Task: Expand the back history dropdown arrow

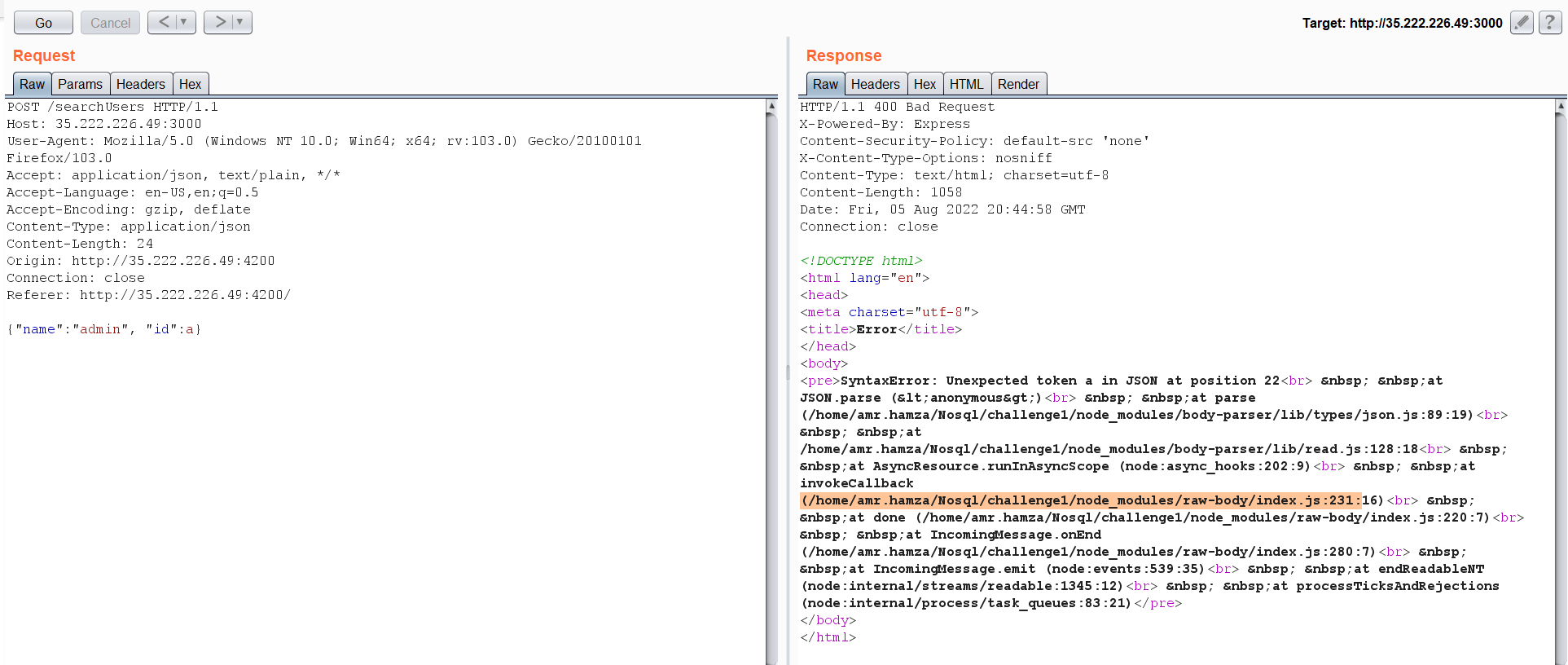Action: [x=184, y=22]
